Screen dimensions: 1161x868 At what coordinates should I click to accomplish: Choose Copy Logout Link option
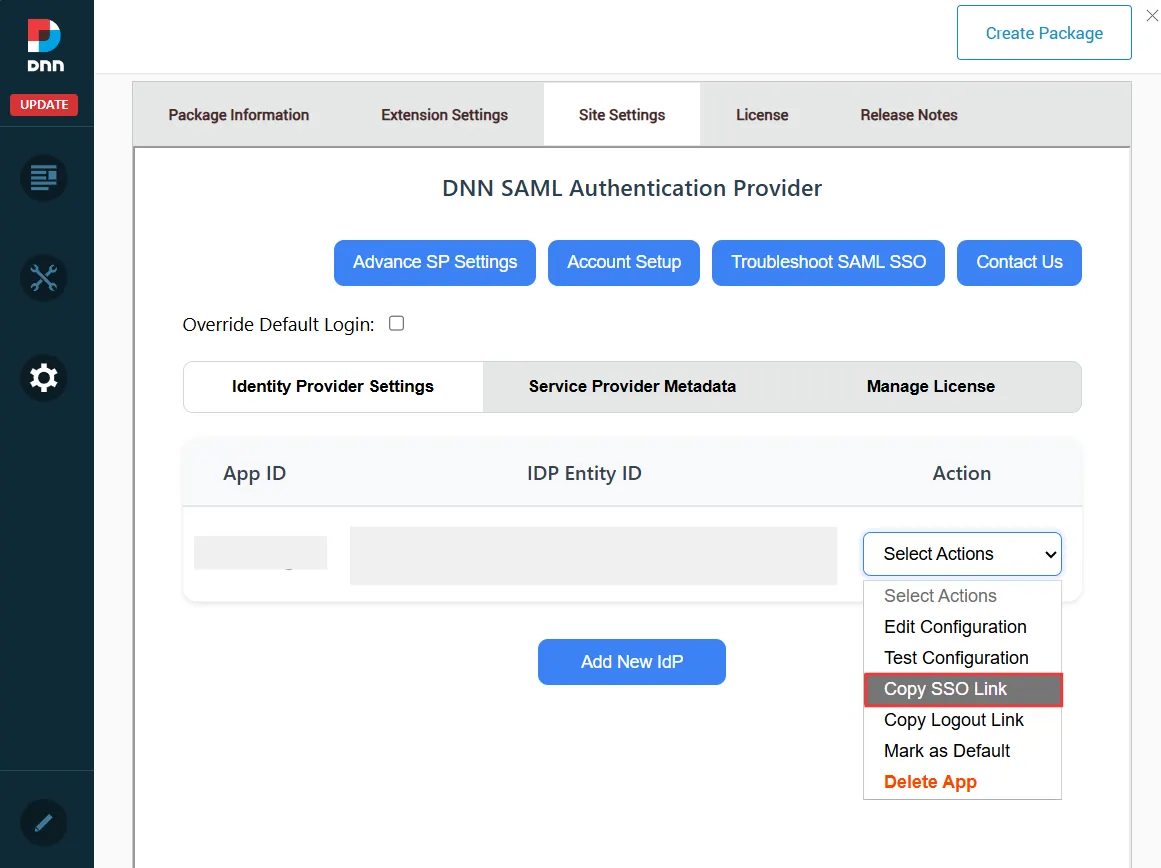962,720
